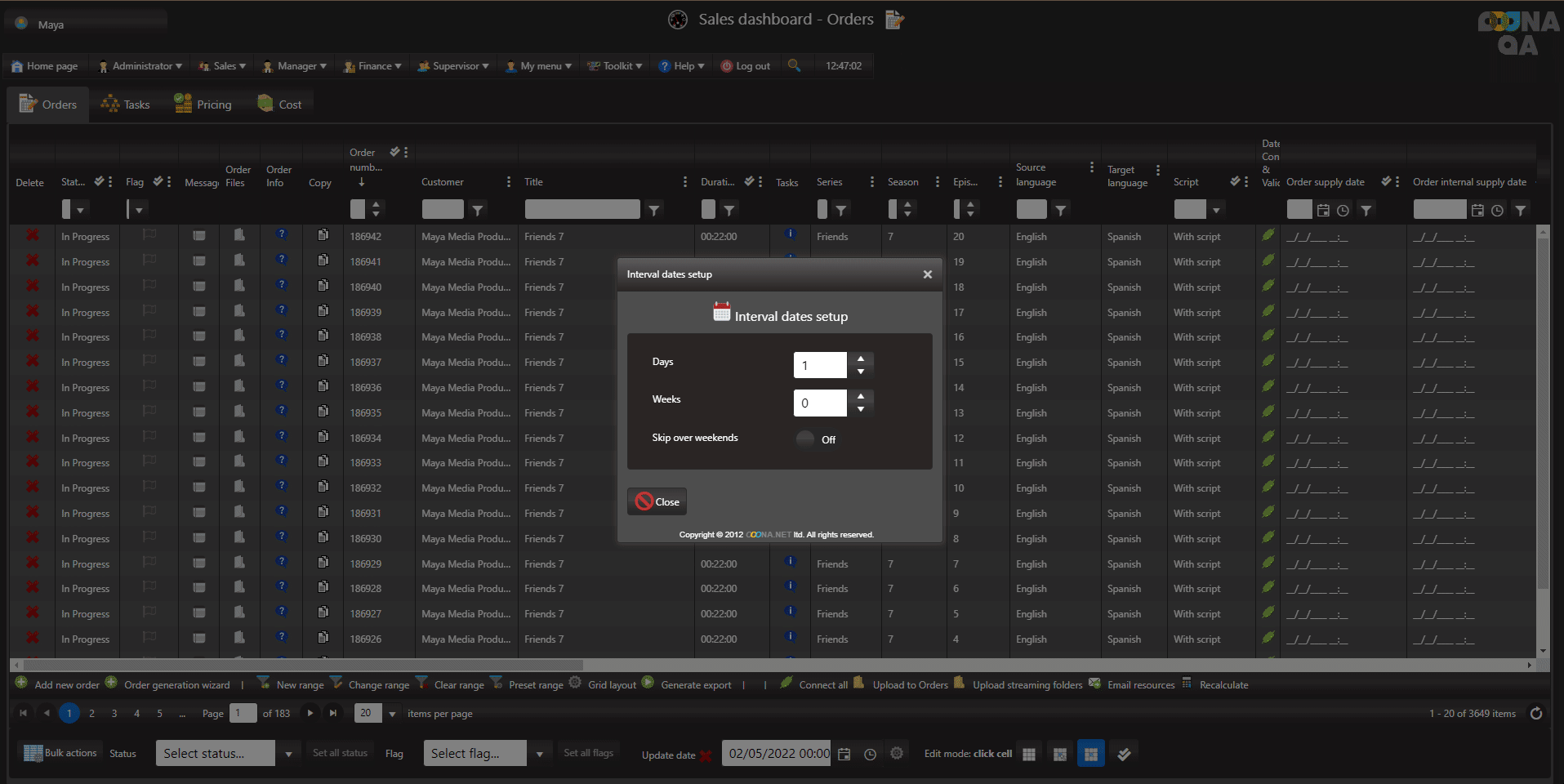Click the copy icon for order 186940
1564x784 pixels.
[323, 286]
